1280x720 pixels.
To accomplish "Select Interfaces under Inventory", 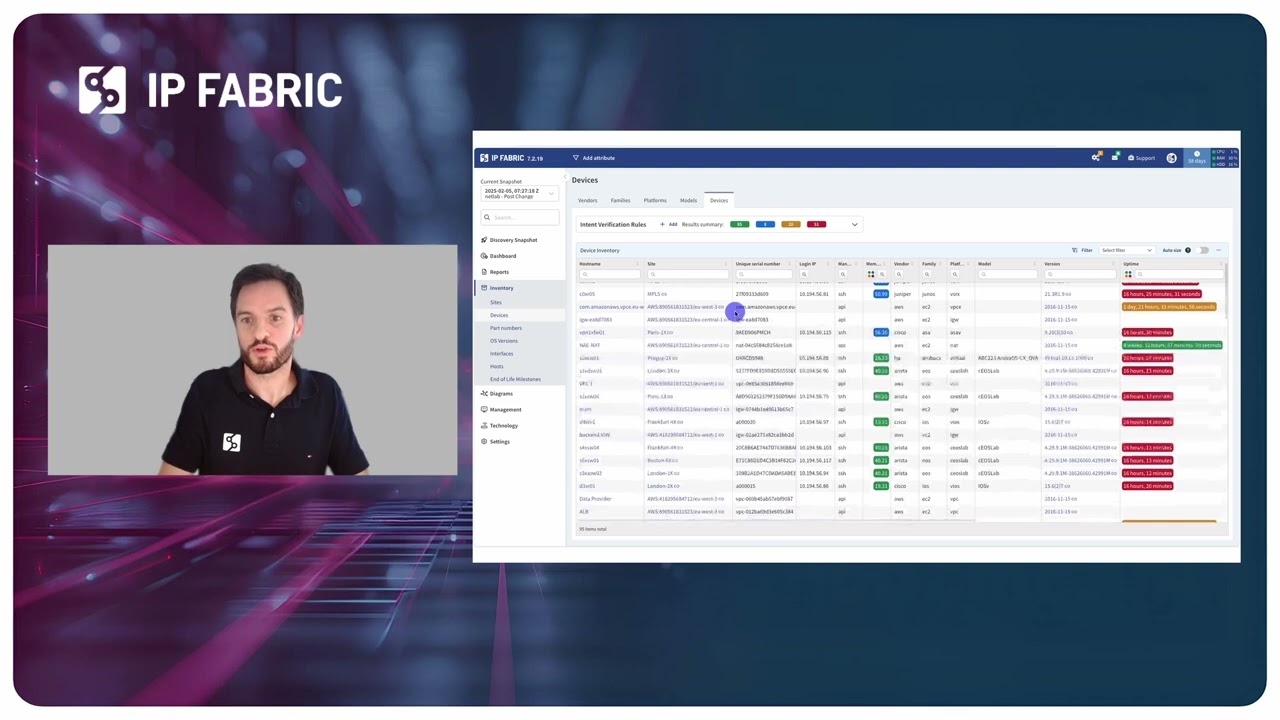I will pyautogui.click(x=502, y=353).
